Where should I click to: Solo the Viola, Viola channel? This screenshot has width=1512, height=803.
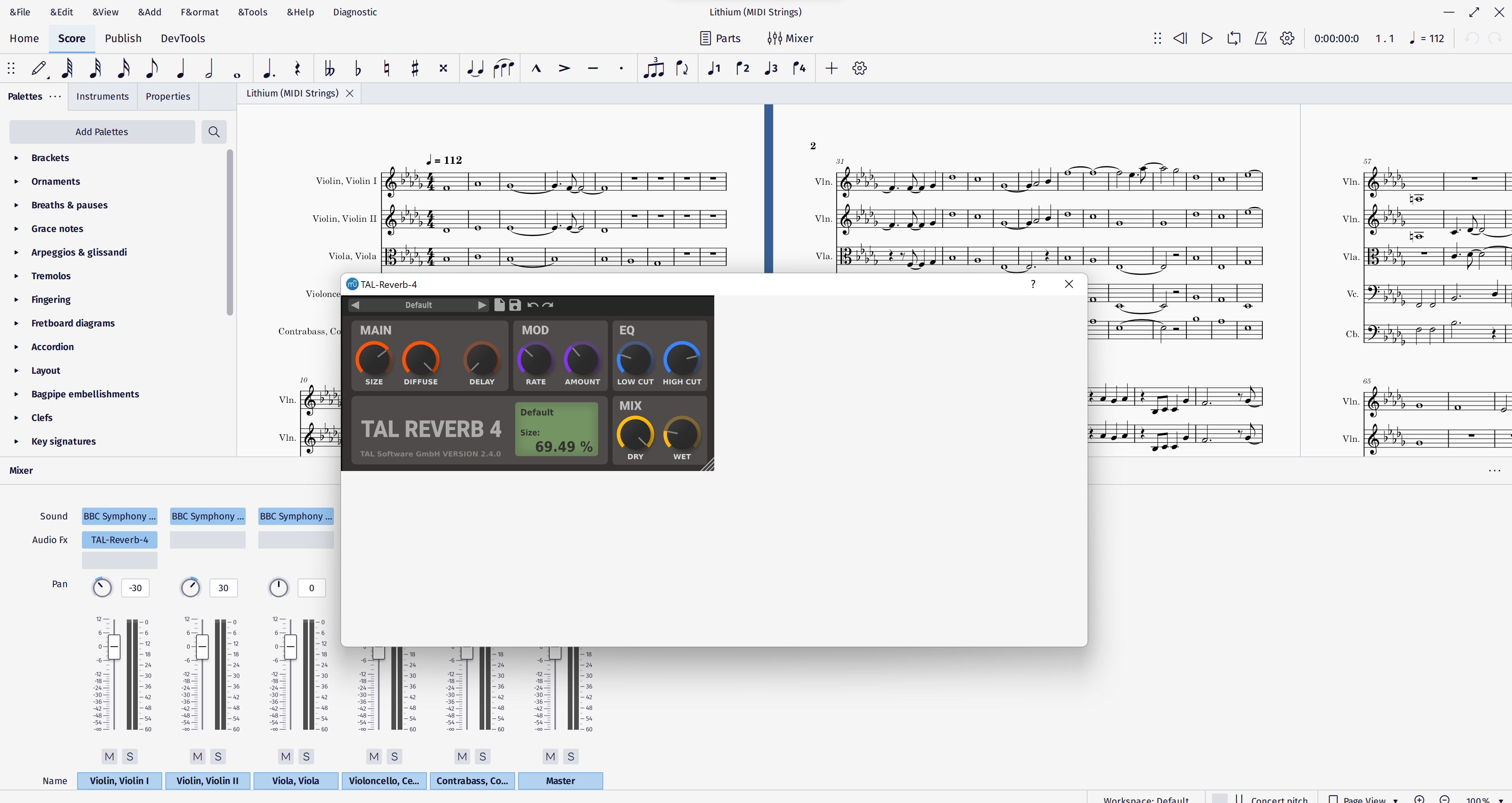pyautogui.click(x=306, y=757)
